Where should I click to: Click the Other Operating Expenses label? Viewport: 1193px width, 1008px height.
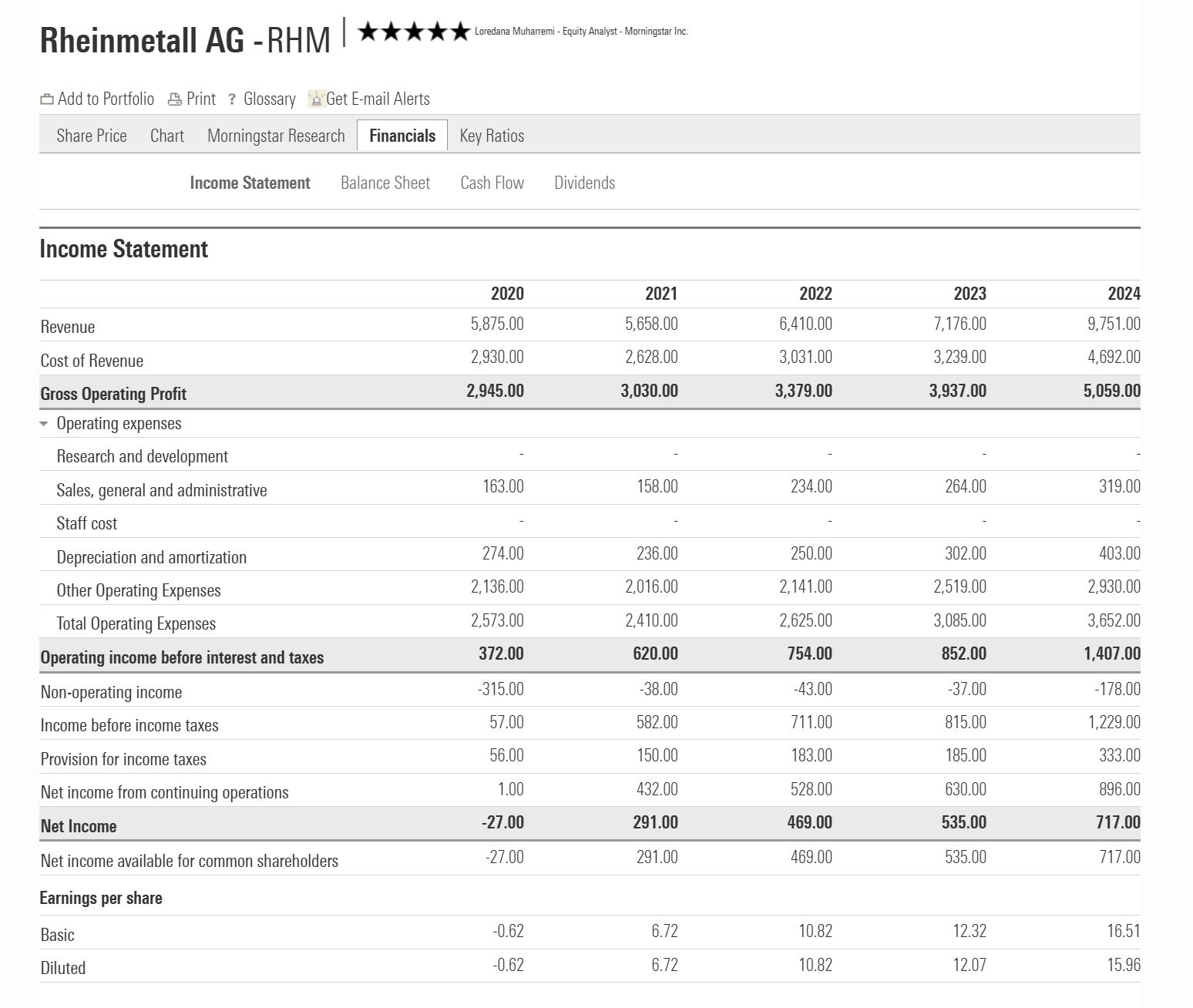[139, 590]
